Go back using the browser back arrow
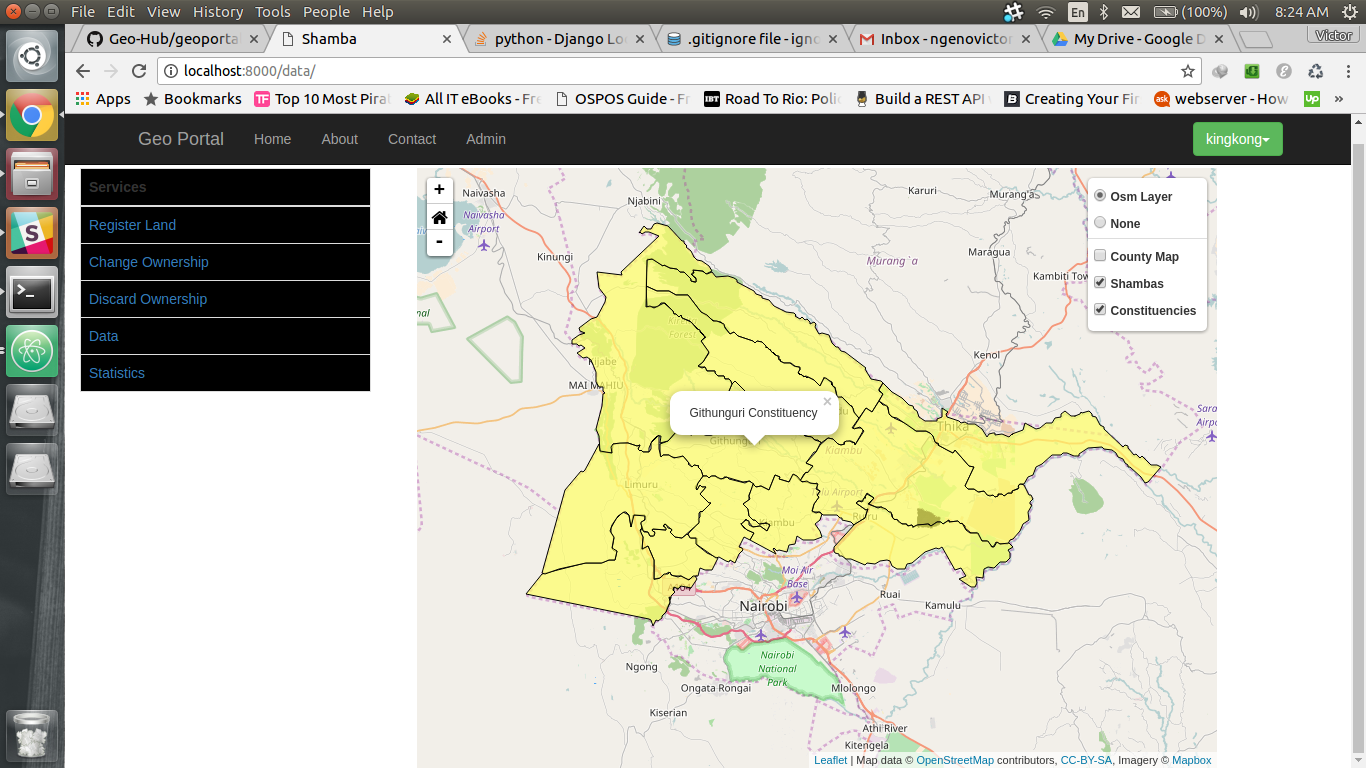The image size is (1366, 768). [x=83, y=71]
